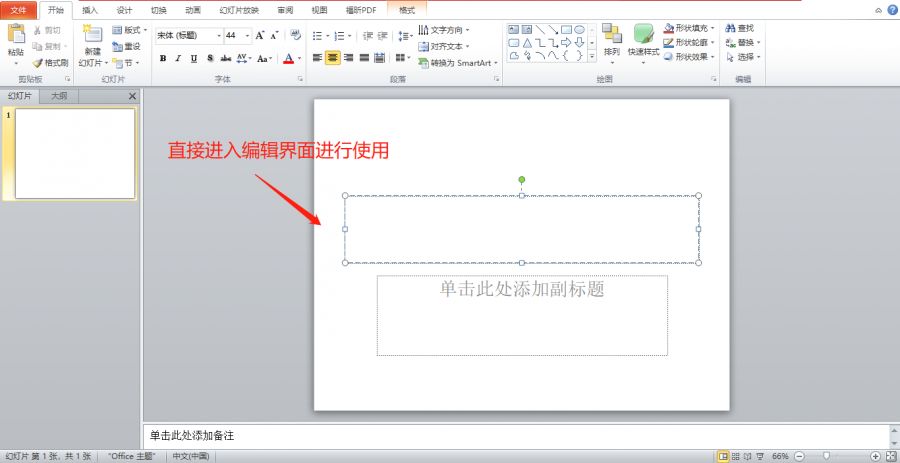900x463 pixels.
Task: Click 转换为 SmartArt button
Action: (457, 63)
